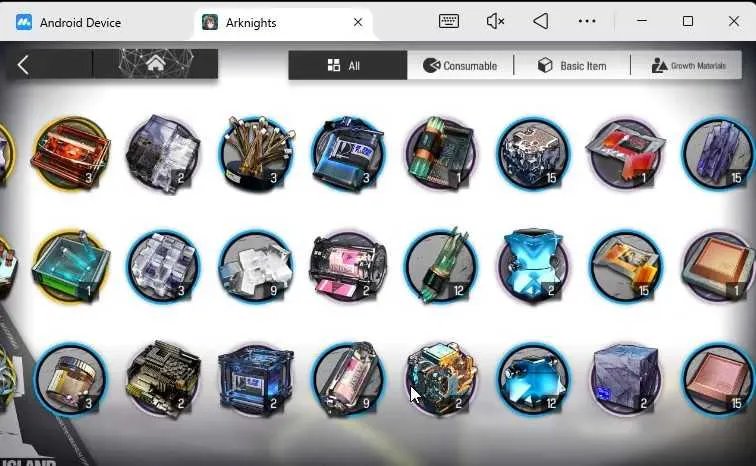Select the white sugar lumps item count 9

click(x=256, y=266)
